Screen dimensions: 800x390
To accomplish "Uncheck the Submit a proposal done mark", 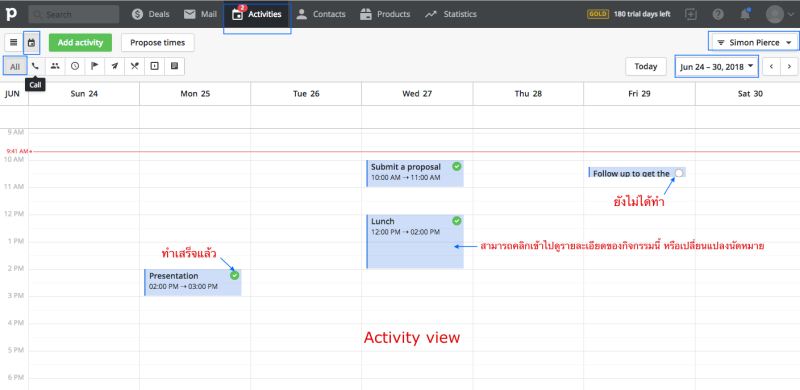I will 457,166.
